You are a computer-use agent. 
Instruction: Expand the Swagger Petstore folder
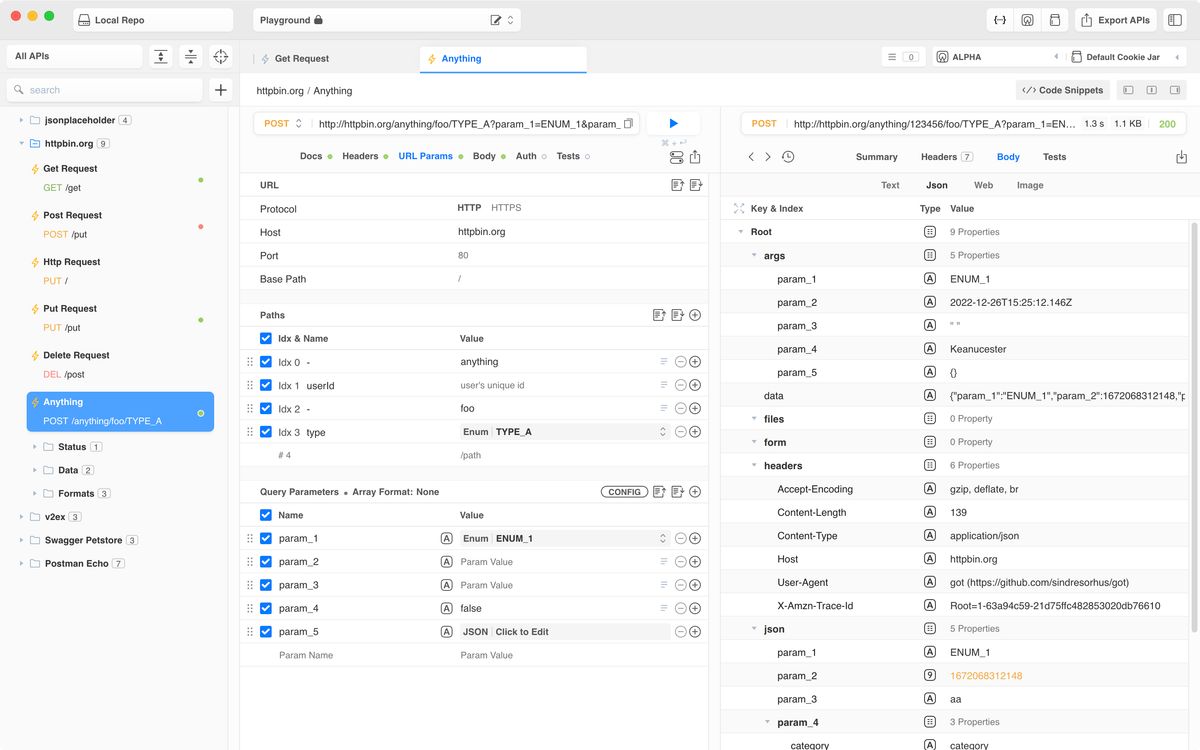22,540
